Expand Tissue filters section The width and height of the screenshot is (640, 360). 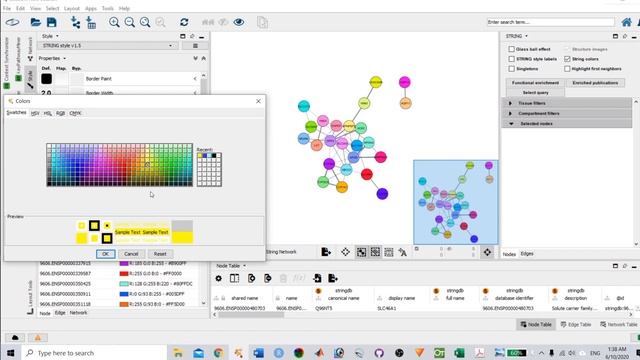point(510,103)
